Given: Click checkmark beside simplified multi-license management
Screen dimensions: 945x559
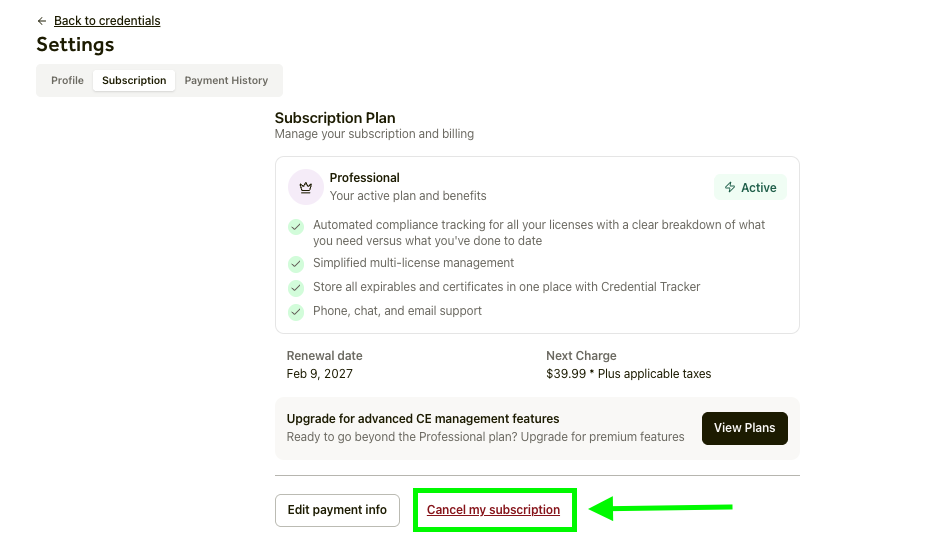Looking at the screenshot, I should 296,264.
